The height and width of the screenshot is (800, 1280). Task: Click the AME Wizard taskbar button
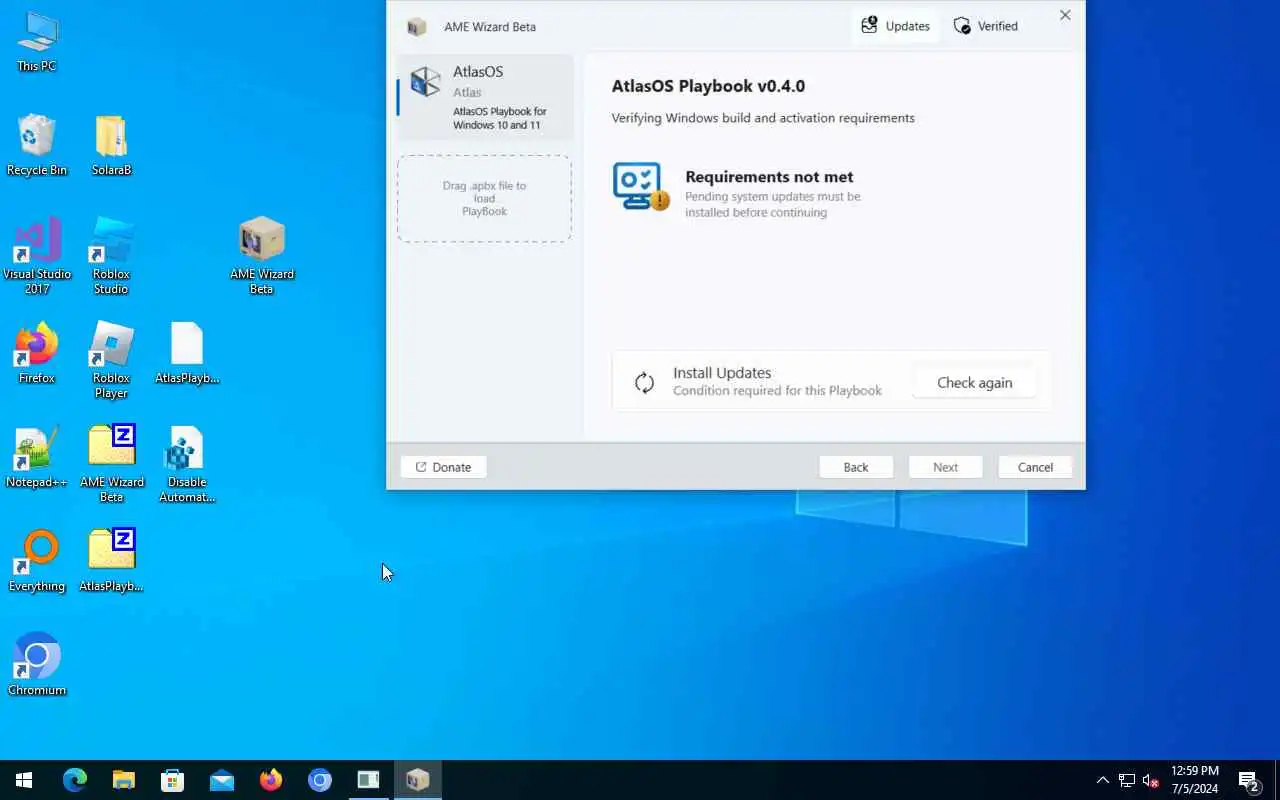[x=418, y=780]
